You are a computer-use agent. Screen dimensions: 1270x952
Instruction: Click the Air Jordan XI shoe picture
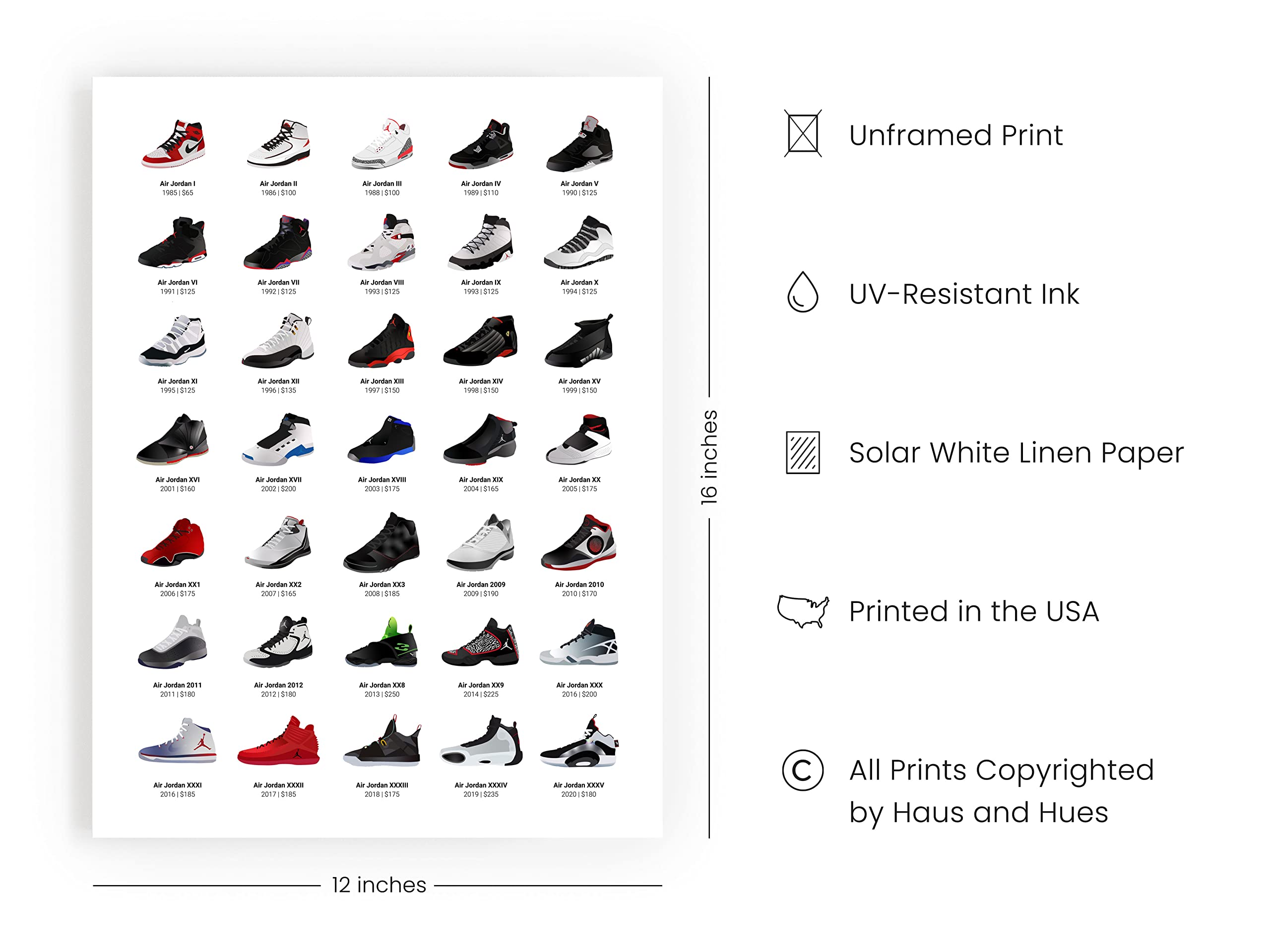point(173,340)
